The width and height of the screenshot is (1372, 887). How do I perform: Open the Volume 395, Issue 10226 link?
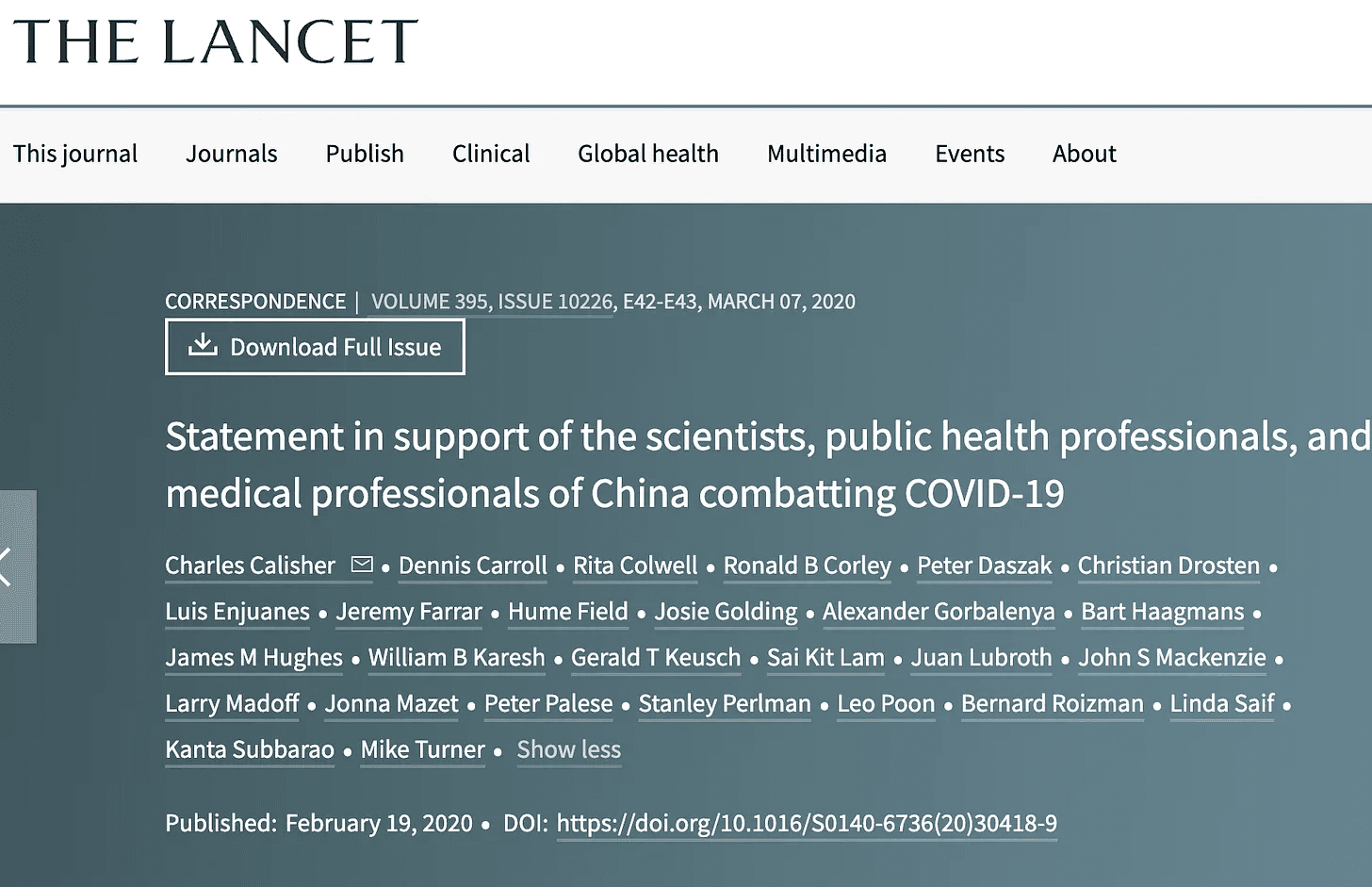pos(492,302)
